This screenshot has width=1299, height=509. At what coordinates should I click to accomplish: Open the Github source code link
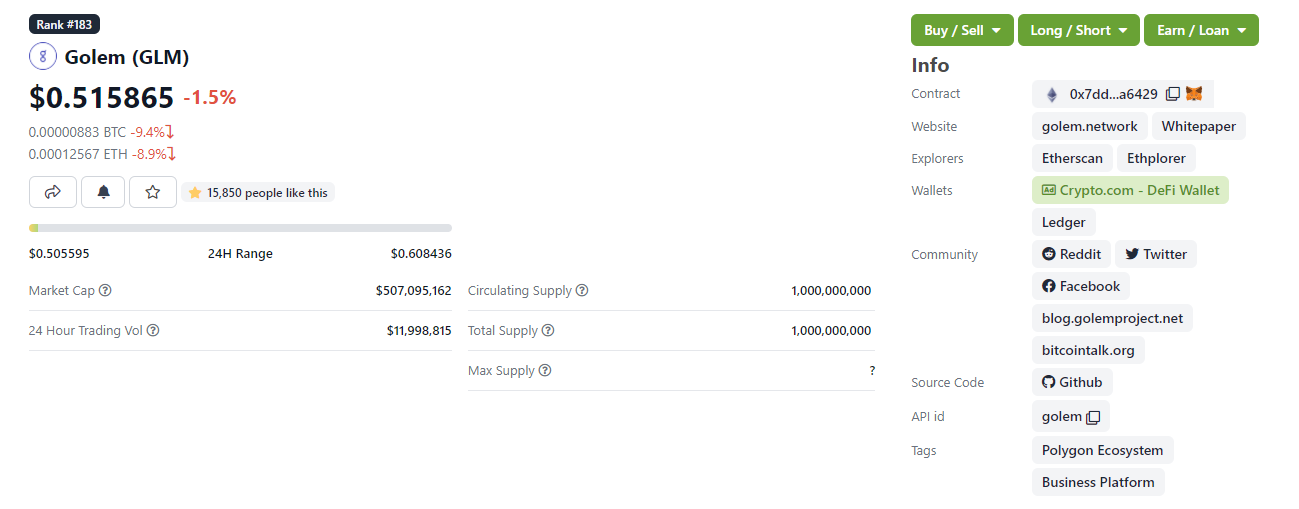[1072, 382]
